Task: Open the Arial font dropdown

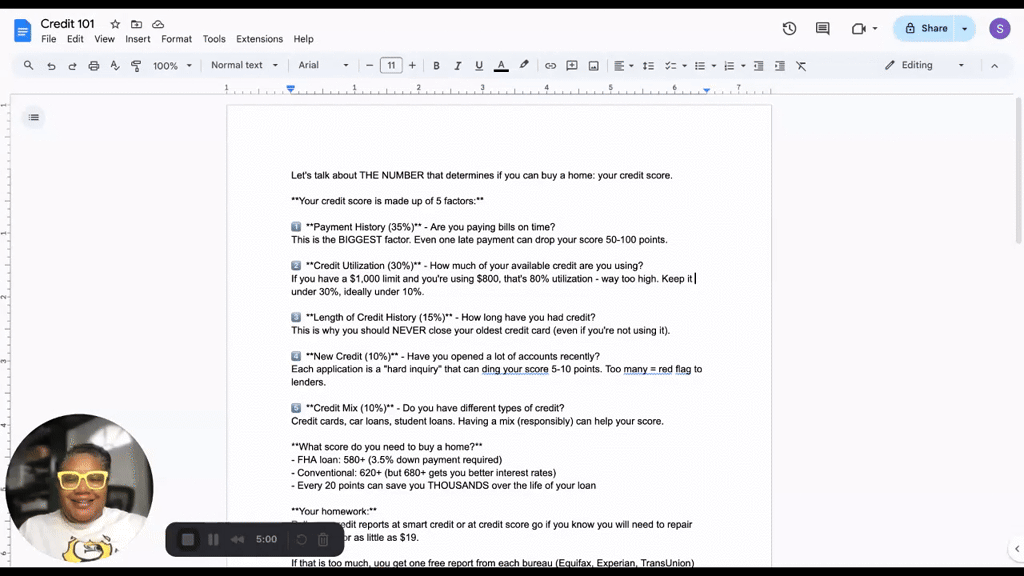Action: (323, 65)
